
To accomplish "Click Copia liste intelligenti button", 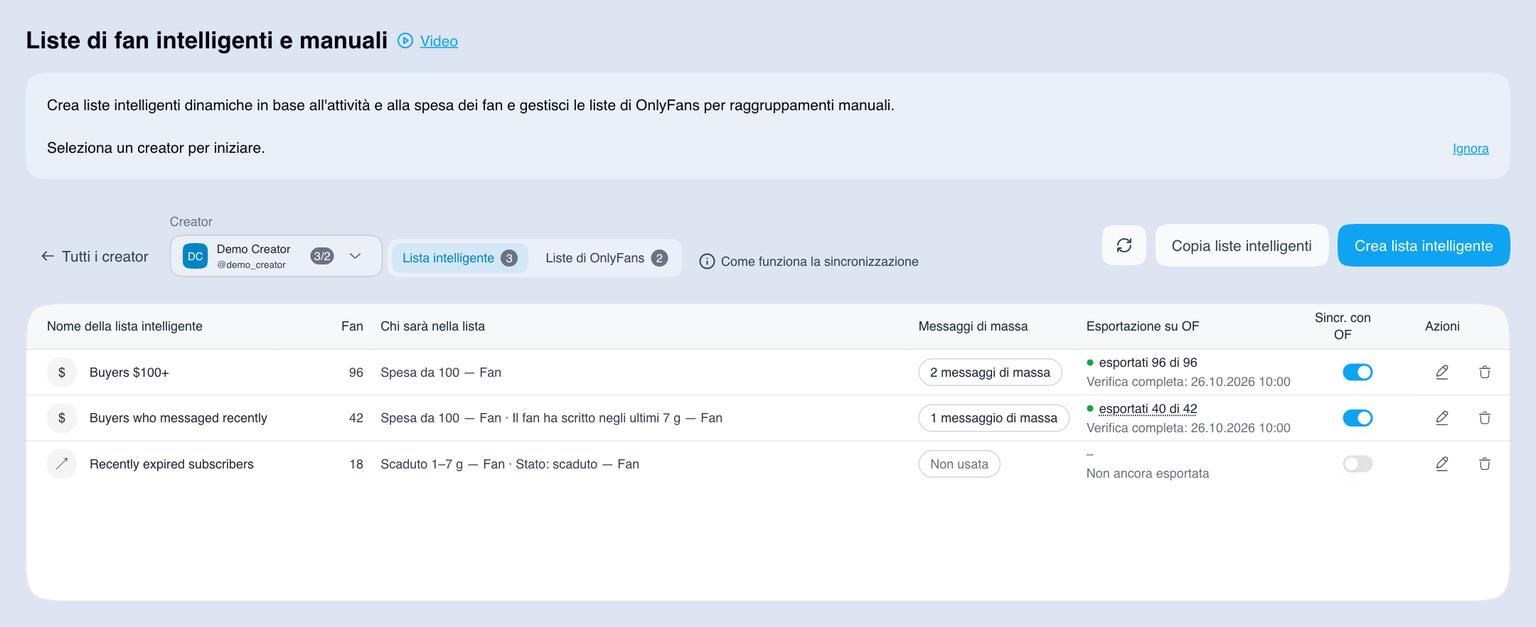I will click(x=1242, y=245).
